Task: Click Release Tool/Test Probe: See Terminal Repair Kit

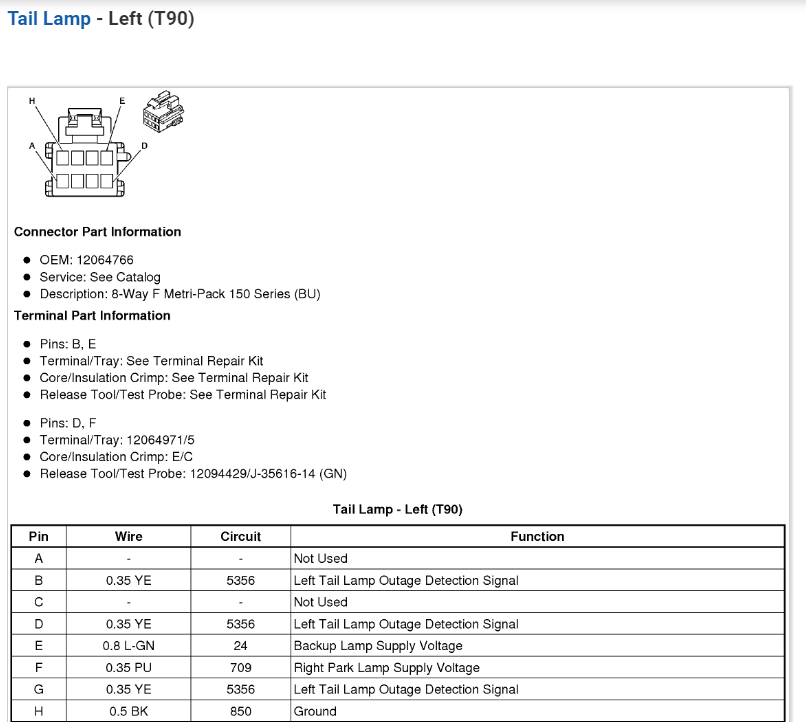Action: (x=183, y=395)
